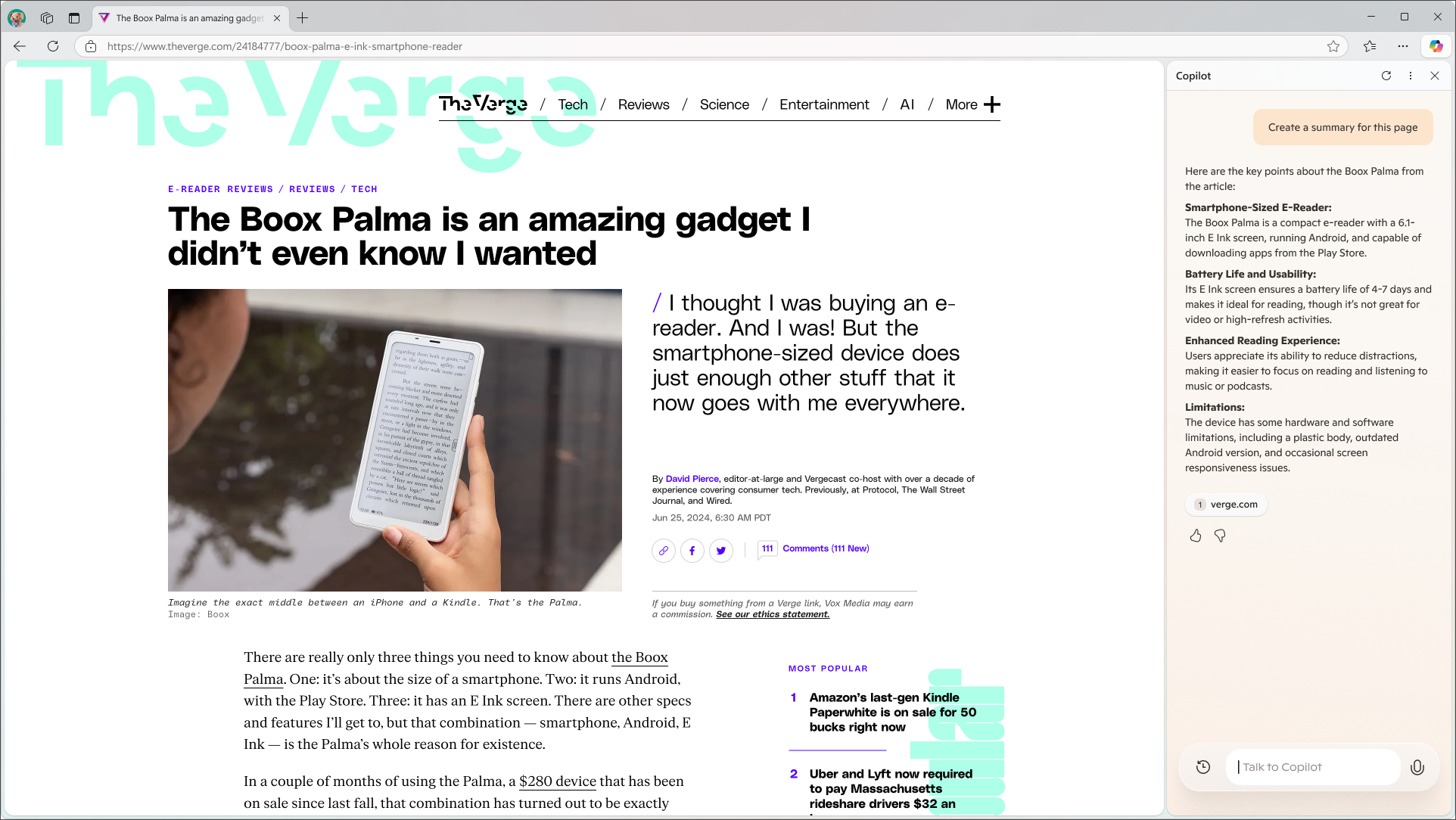Click the thumbs up icon in Copilot
The width and height of the screenshot is (1456, 820).
(1196, 535)
